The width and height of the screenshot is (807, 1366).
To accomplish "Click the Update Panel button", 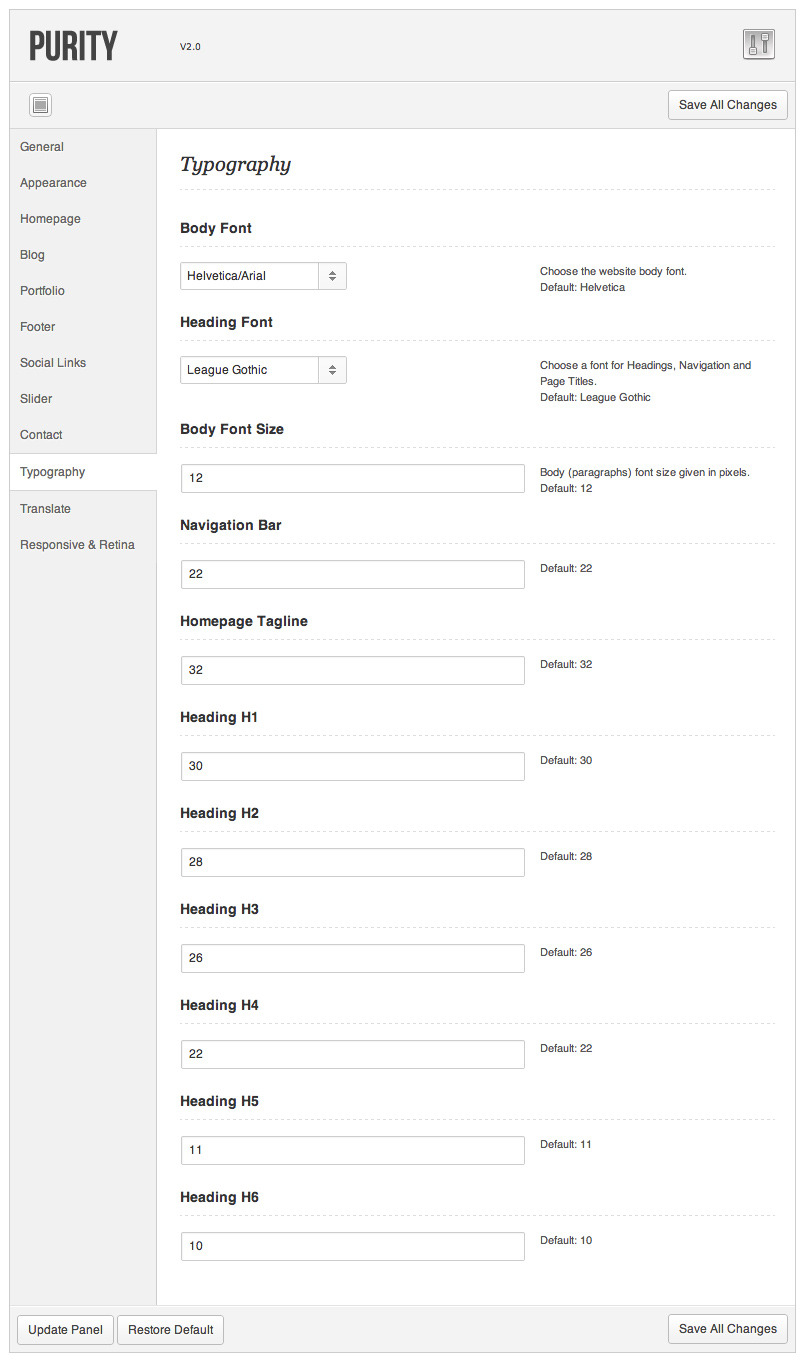I will pos(65,1330).
